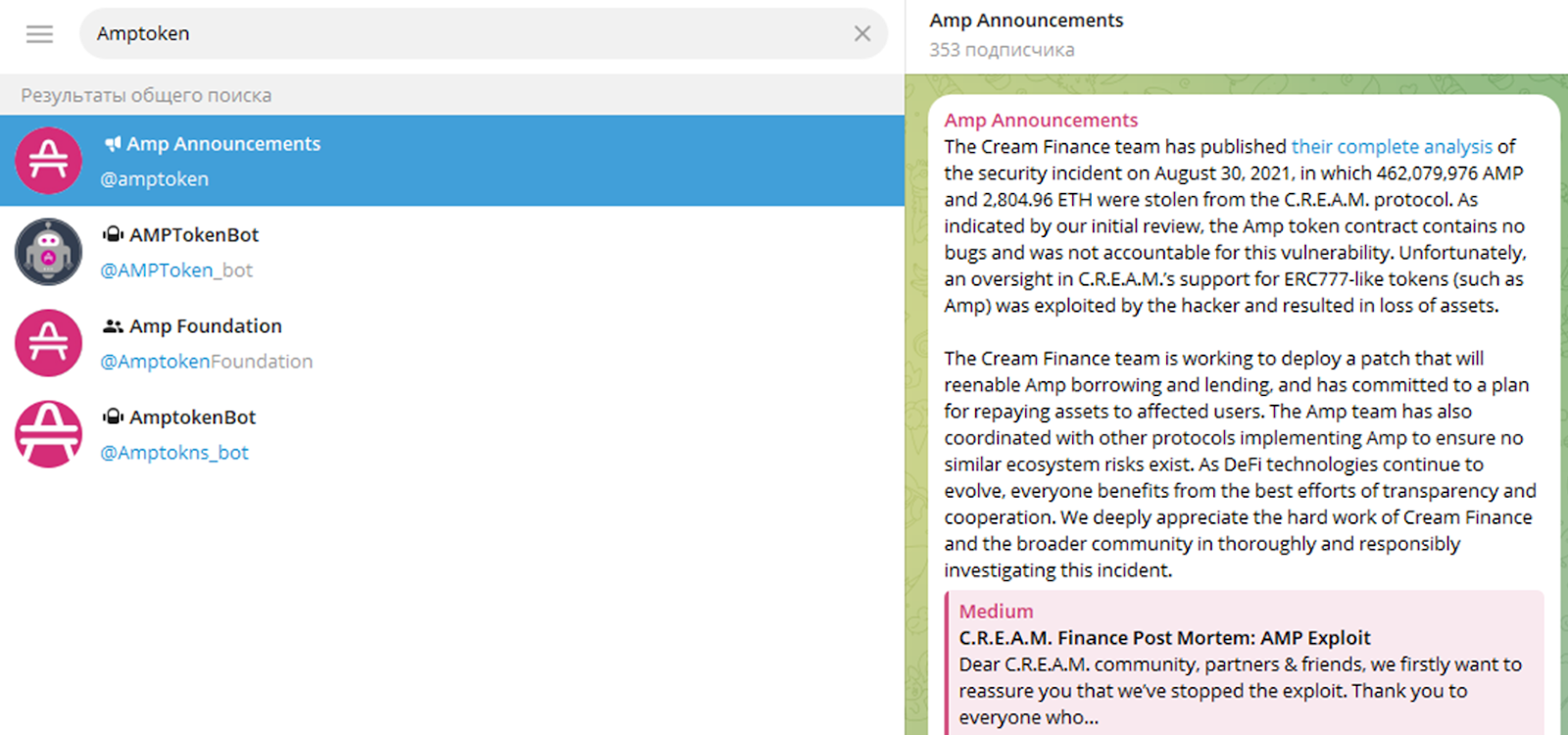Click the Amp Announcements channel avatar
This screenshot has height=735, width=1568.
click(x=49, y=161)
